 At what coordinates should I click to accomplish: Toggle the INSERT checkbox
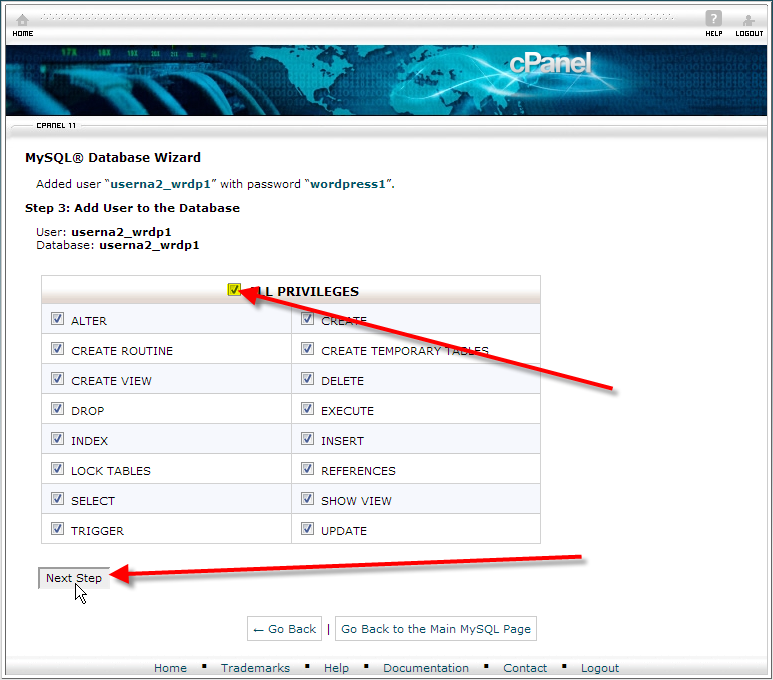[308, 439]
